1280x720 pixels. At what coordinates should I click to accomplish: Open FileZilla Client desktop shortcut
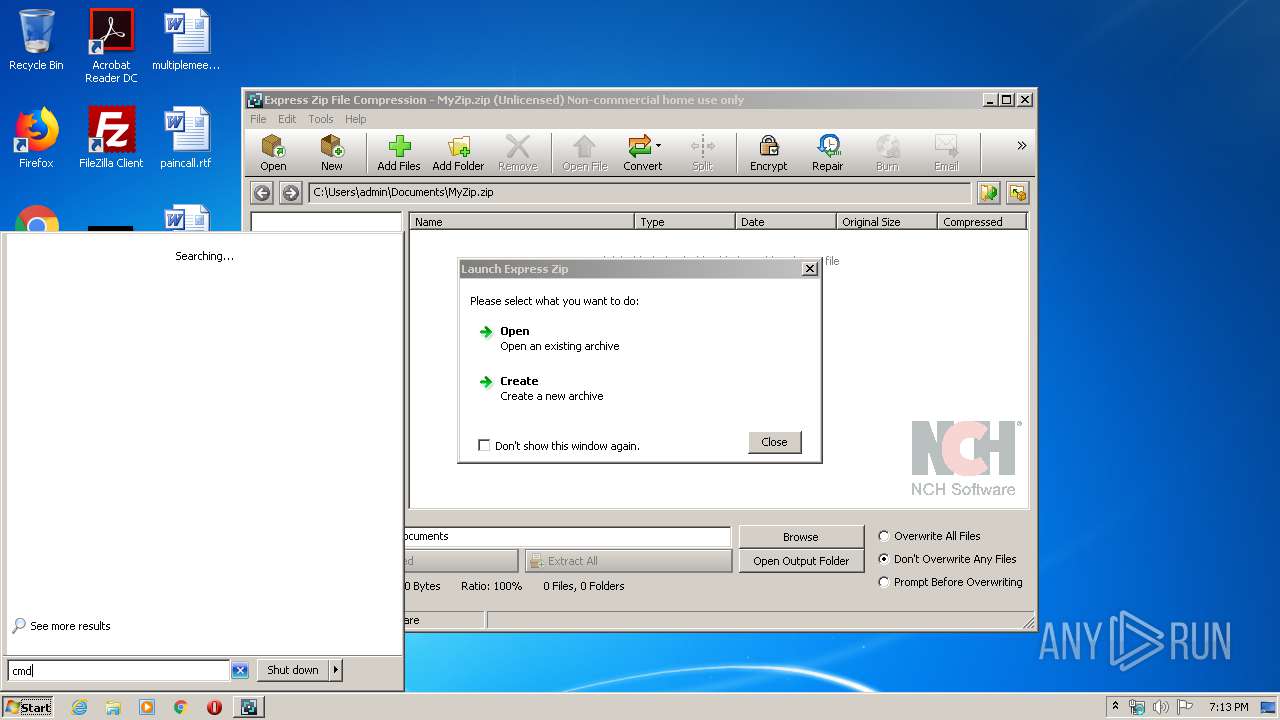click(x=111, y=137)
